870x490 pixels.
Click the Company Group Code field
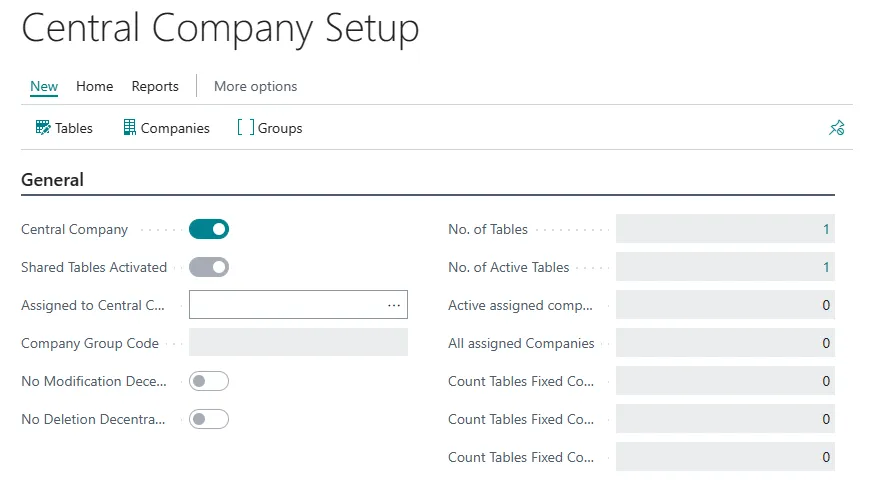coord(298,343)
